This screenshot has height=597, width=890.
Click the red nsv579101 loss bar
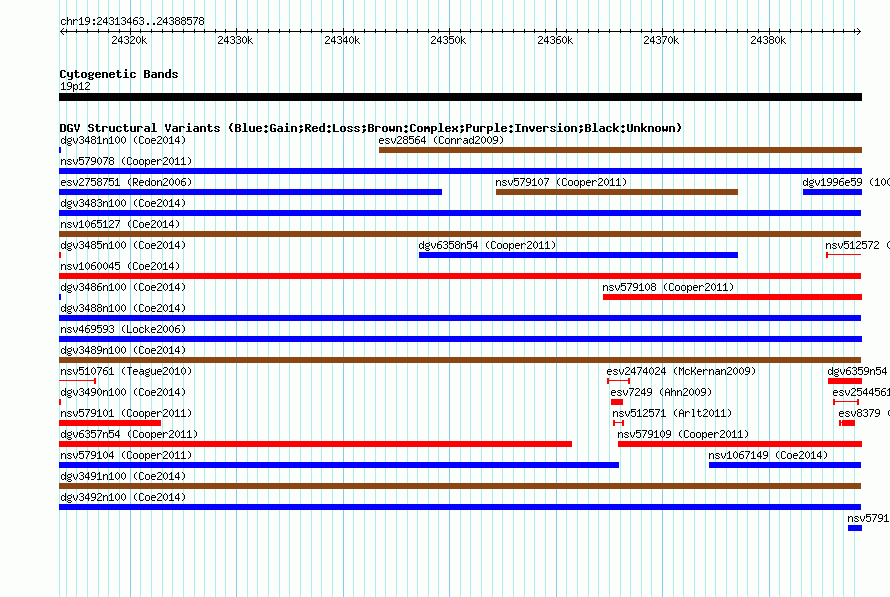point(110,423)
